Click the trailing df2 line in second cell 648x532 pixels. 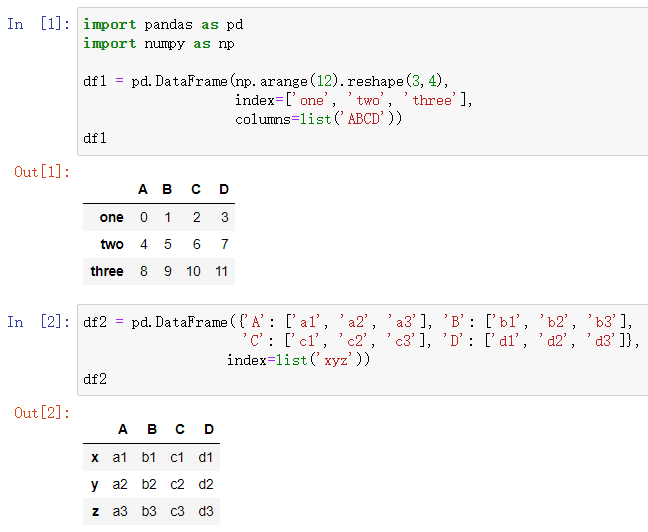click(95, 379)
